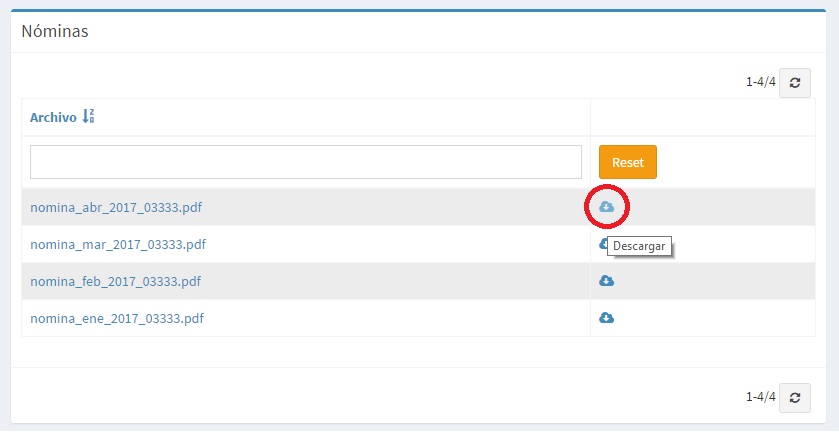
Task: Click the bottom 1-4/4 pagination summary
Action: (x=760, y=397)
